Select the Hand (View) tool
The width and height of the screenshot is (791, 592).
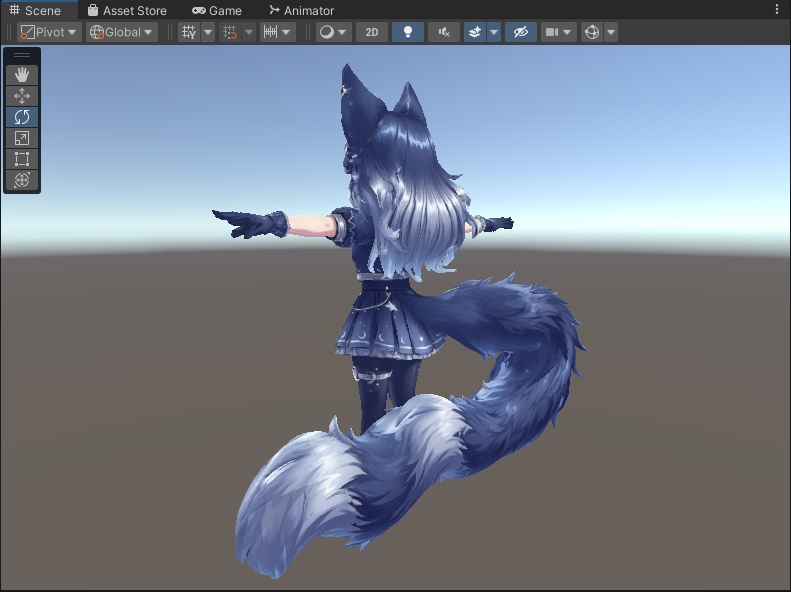[x=22, y=75]
